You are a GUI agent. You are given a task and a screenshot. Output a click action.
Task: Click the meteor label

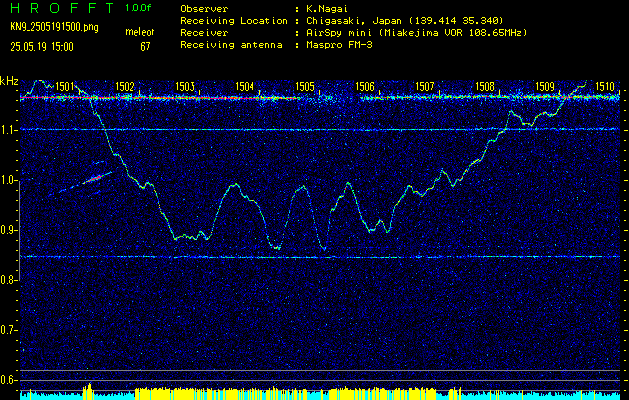[x=140, y=32]
